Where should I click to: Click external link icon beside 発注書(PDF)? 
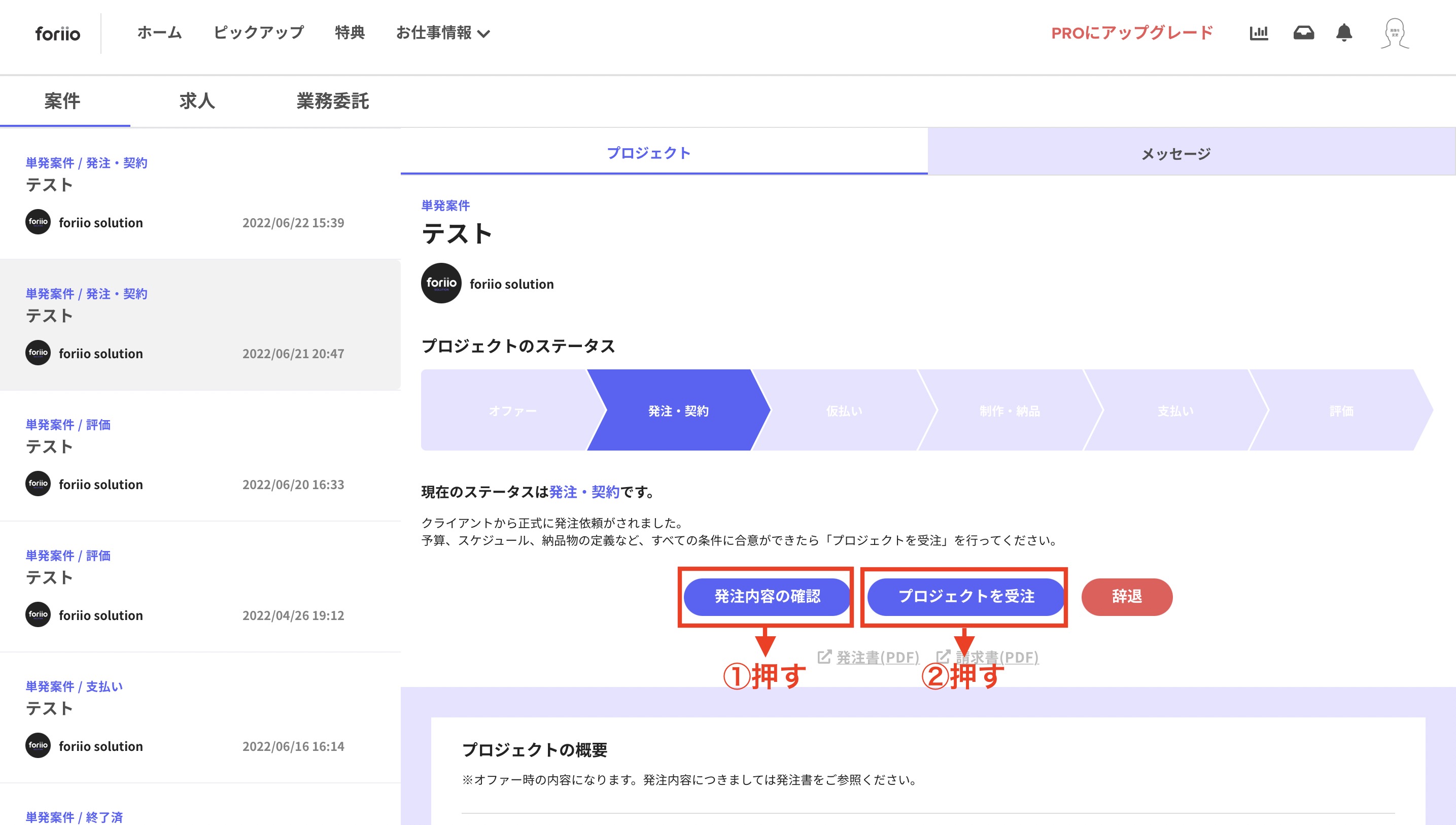[824, 657]
